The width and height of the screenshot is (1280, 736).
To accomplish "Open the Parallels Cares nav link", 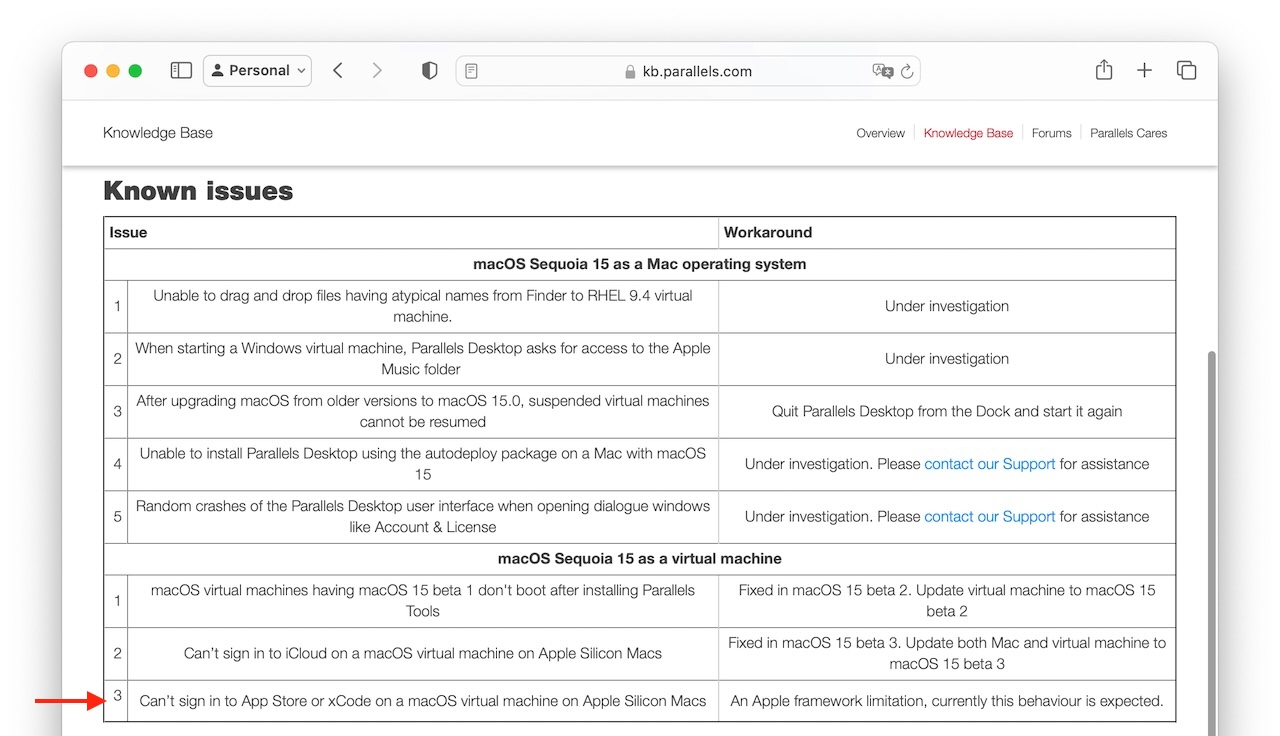I will pyautogui.click(x=1128, y=133).
